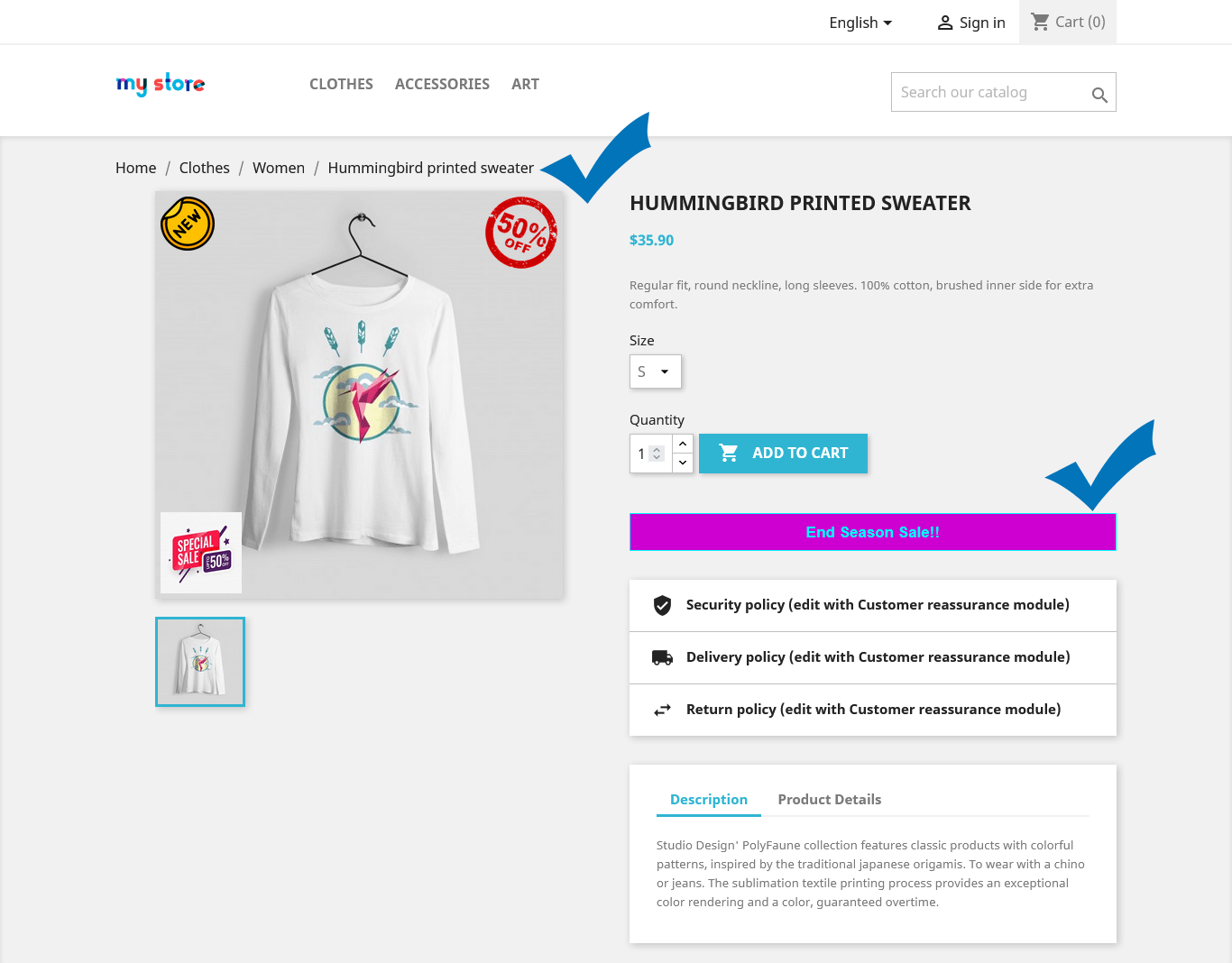Screen dimensions: 1232x963
Task: Decrease quantity with the down arrow
Action: pyautogui.click(x=683, y=463)
